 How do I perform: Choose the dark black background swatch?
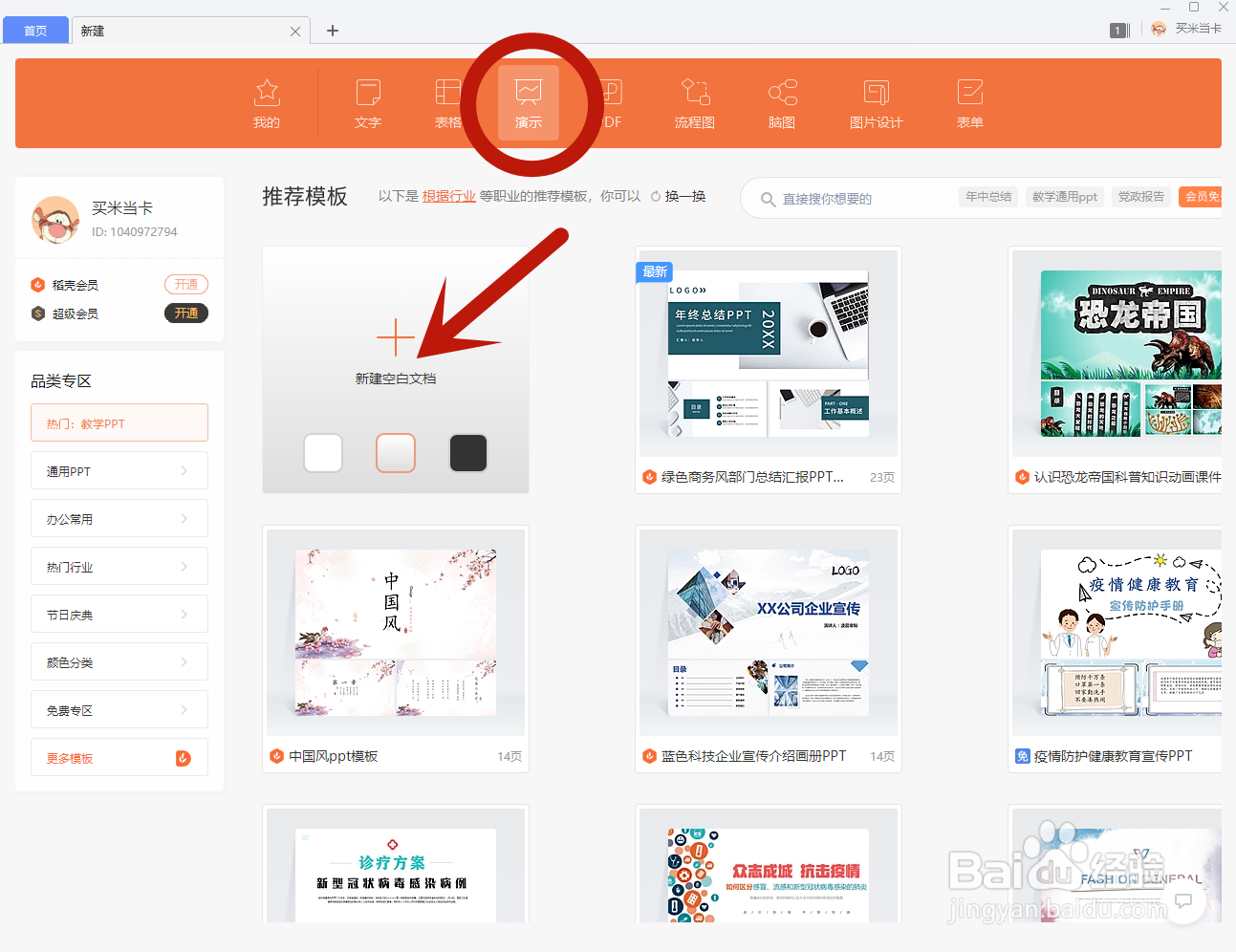[x=468, y=453]
